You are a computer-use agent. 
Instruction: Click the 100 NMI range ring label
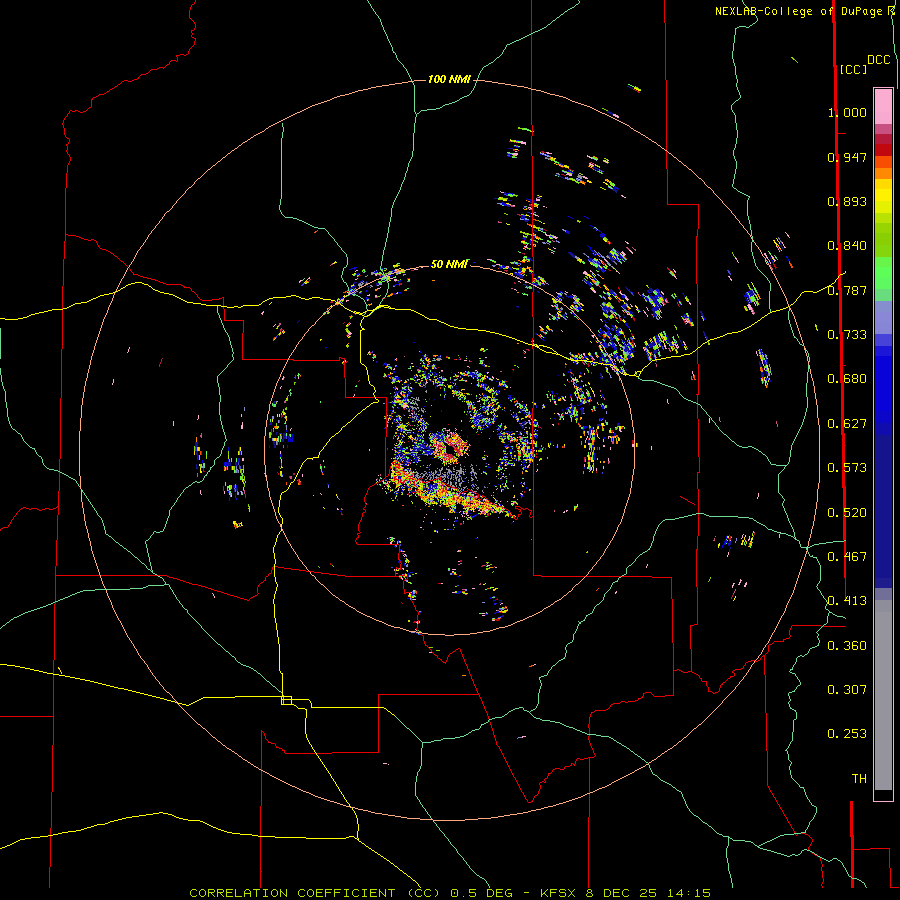pyautogui.click(x=449, y=79)
